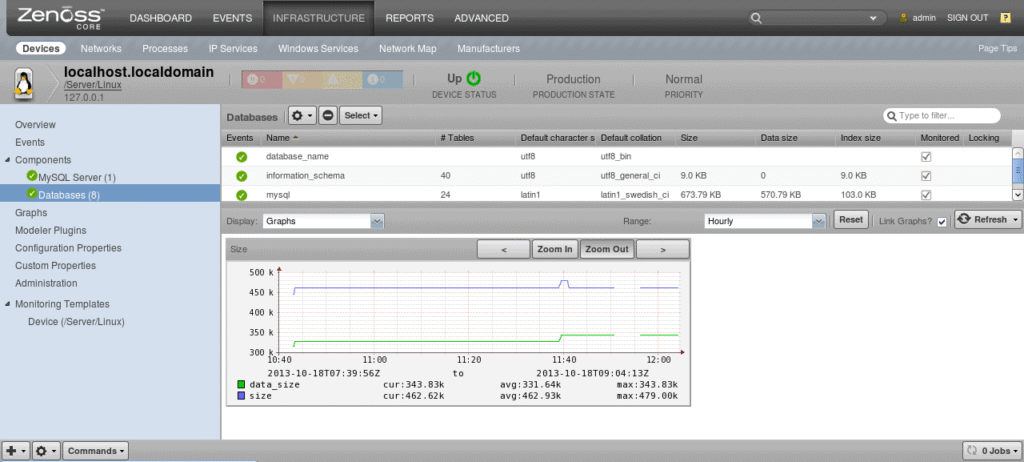Click green check icon beside MySQL Server
The height and width of the screenshot is (462, 1024).
pos(32,176)
